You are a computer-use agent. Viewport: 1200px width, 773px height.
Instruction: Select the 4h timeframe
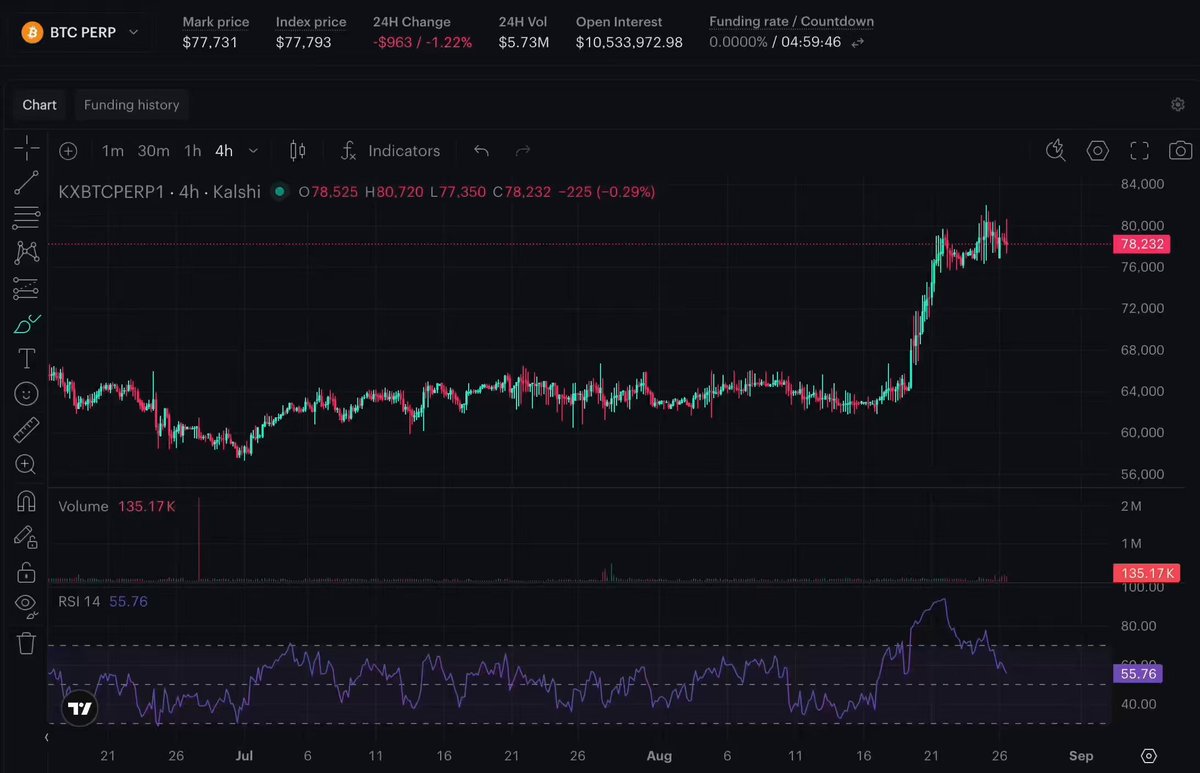point(224,151)
